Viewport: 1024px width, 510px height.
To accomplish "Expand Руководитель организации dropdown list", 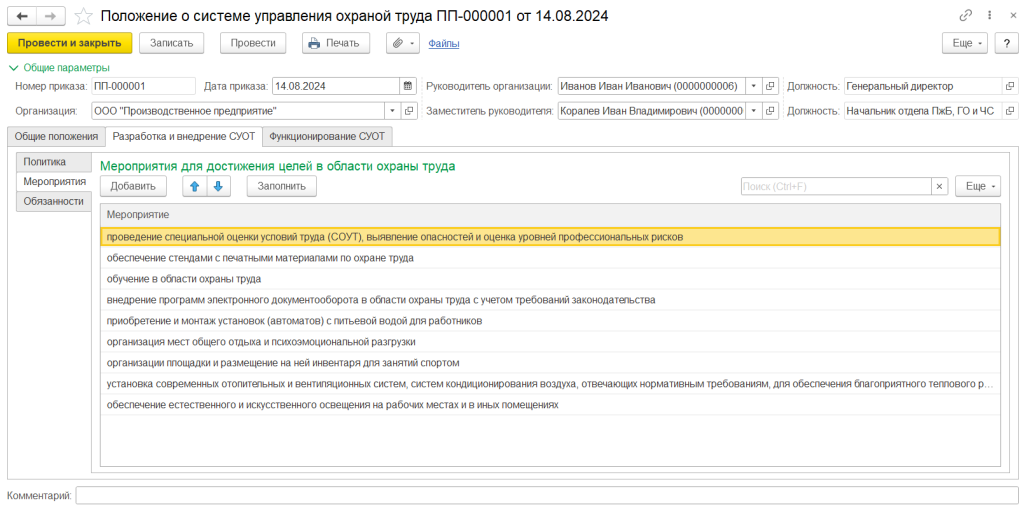I will click(x=753, y=86).
